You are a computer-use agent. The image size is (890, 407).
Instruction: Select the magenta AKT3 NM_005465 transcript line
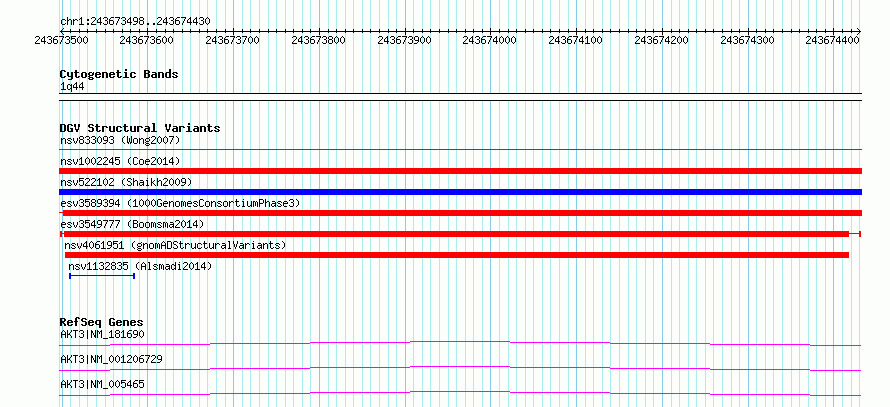point(461,393)
